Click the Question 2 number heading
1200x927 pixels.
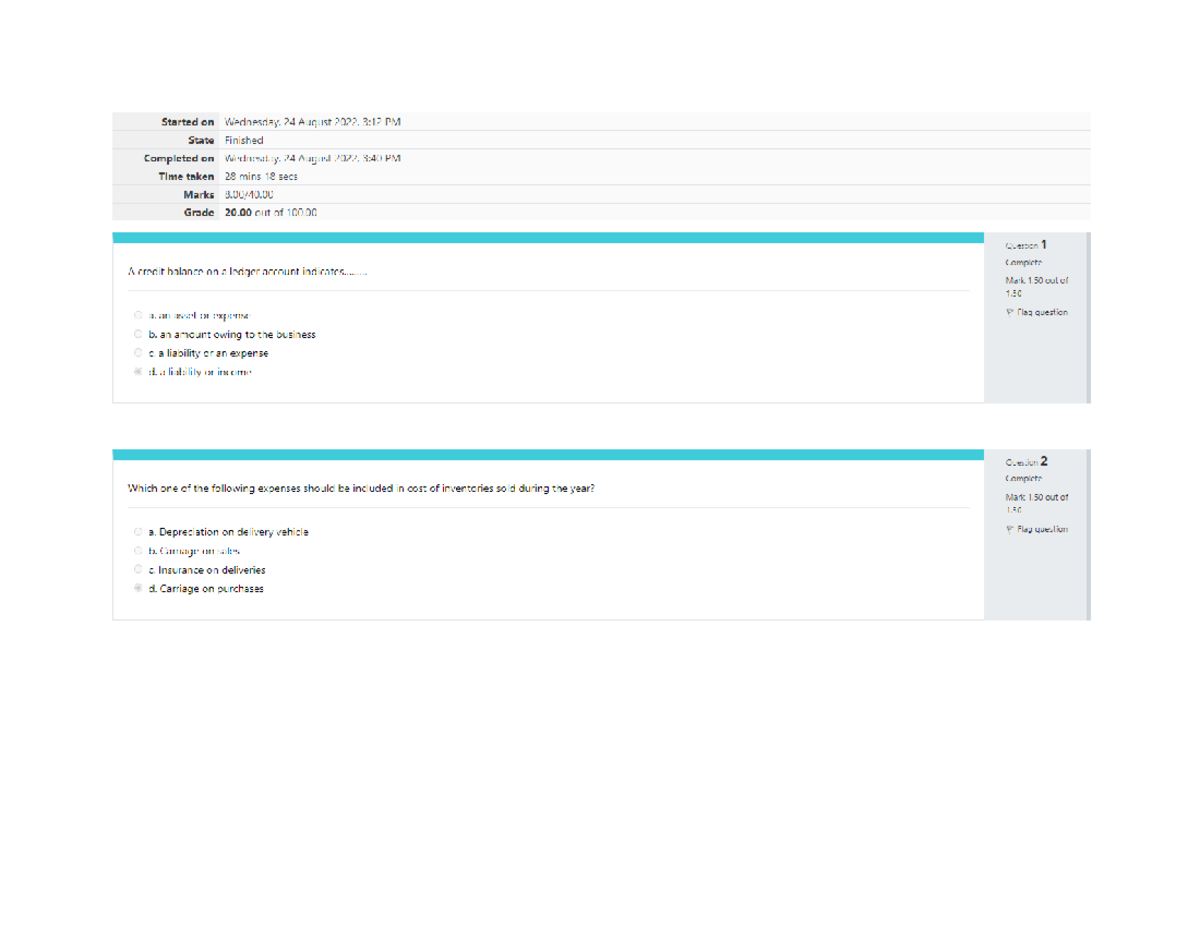click(1027, 461)
